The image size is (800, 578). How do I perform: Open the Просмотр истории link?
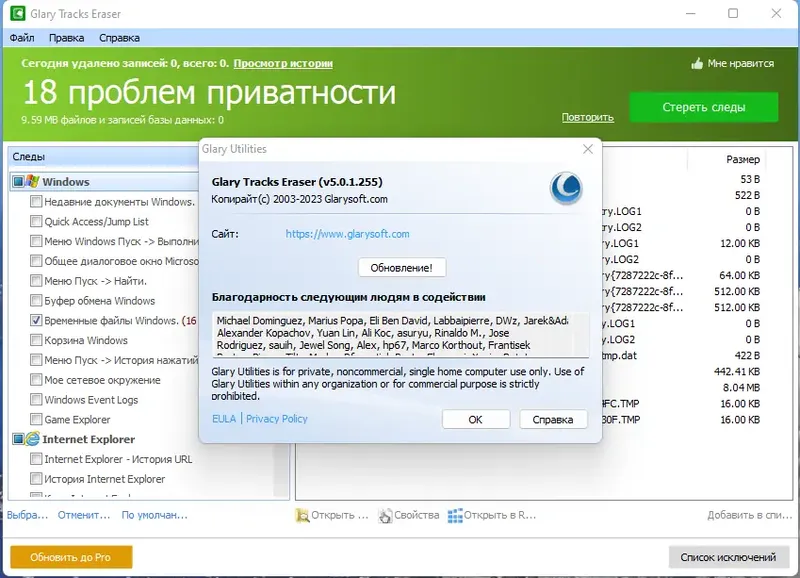point(283,63)
